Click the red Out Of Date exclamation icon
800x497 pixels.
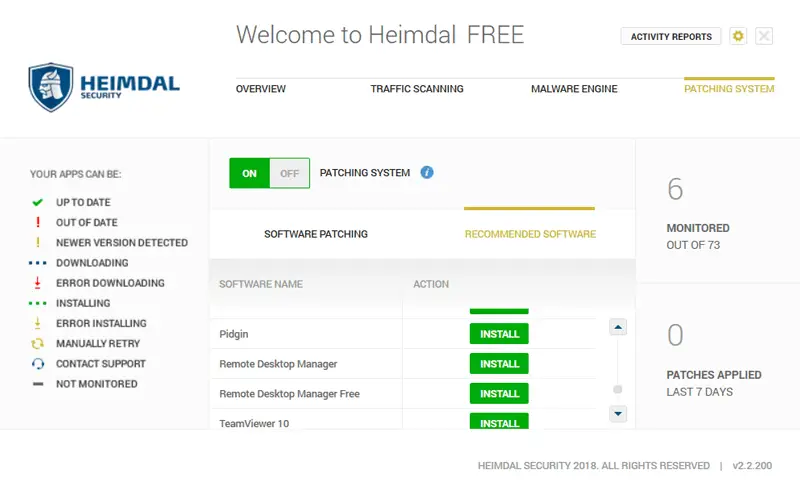pos(38,222)
